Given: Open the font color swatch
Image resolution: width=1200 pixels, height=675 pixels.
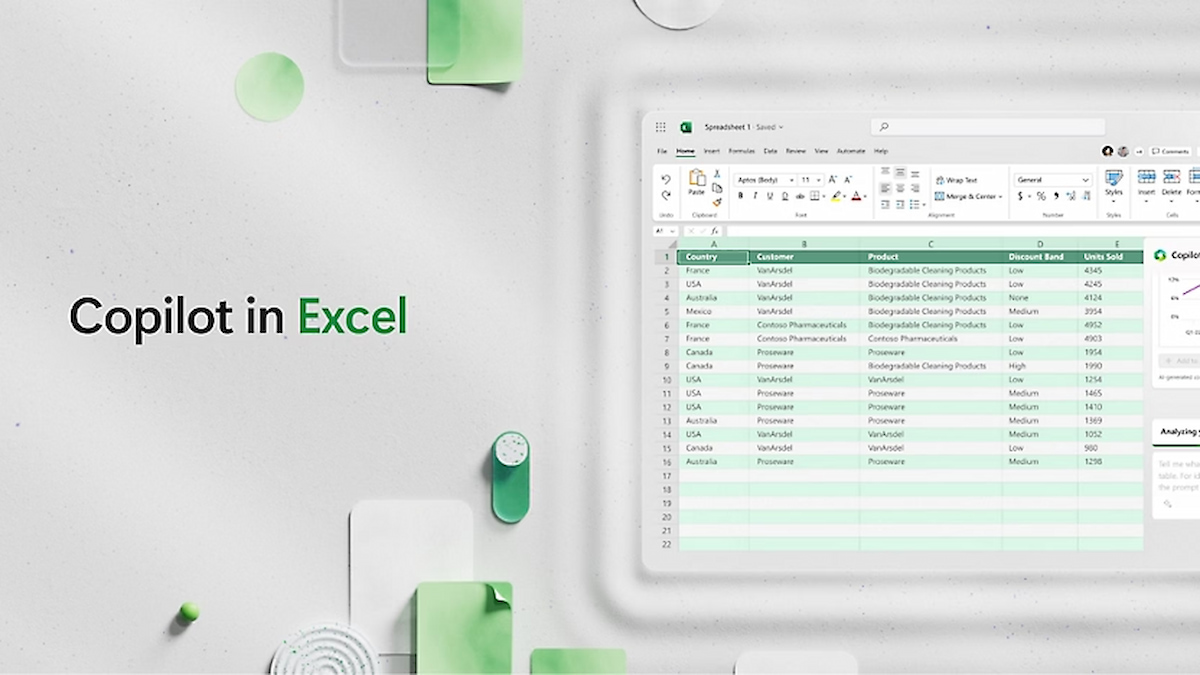Looking at the screenshot, I should (855, 196).
